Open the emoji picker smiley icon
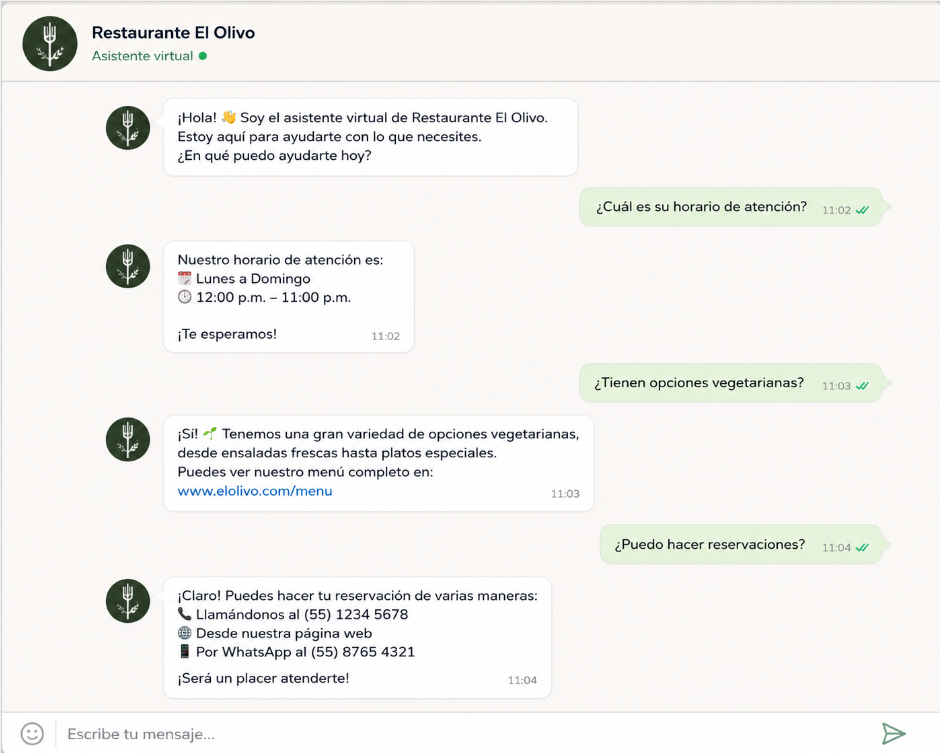 tap(32, 733)
